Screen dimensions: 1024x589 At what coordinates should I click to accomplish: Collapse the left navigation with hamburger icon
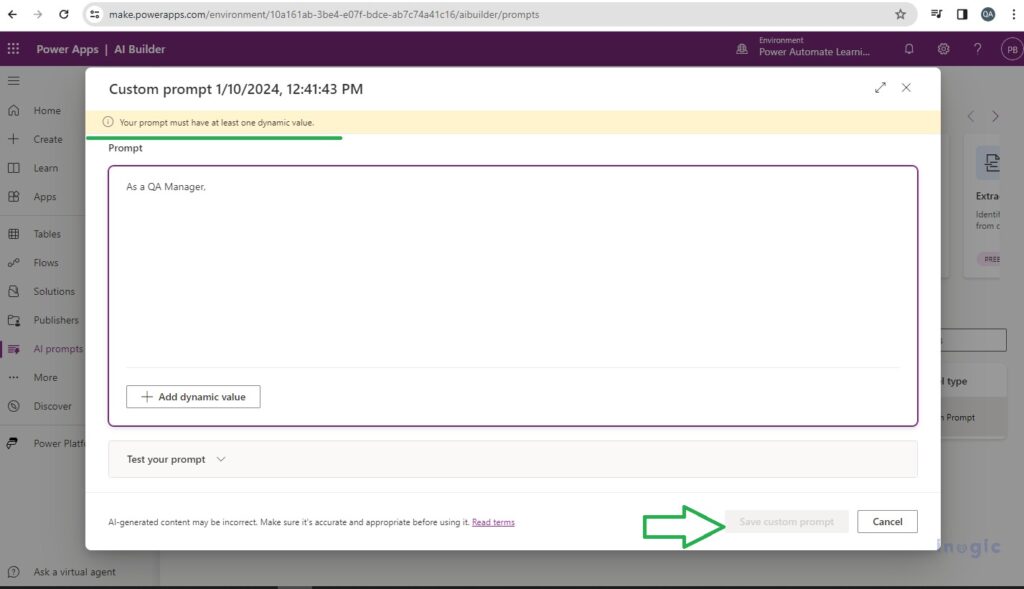(x=14, y=81)
